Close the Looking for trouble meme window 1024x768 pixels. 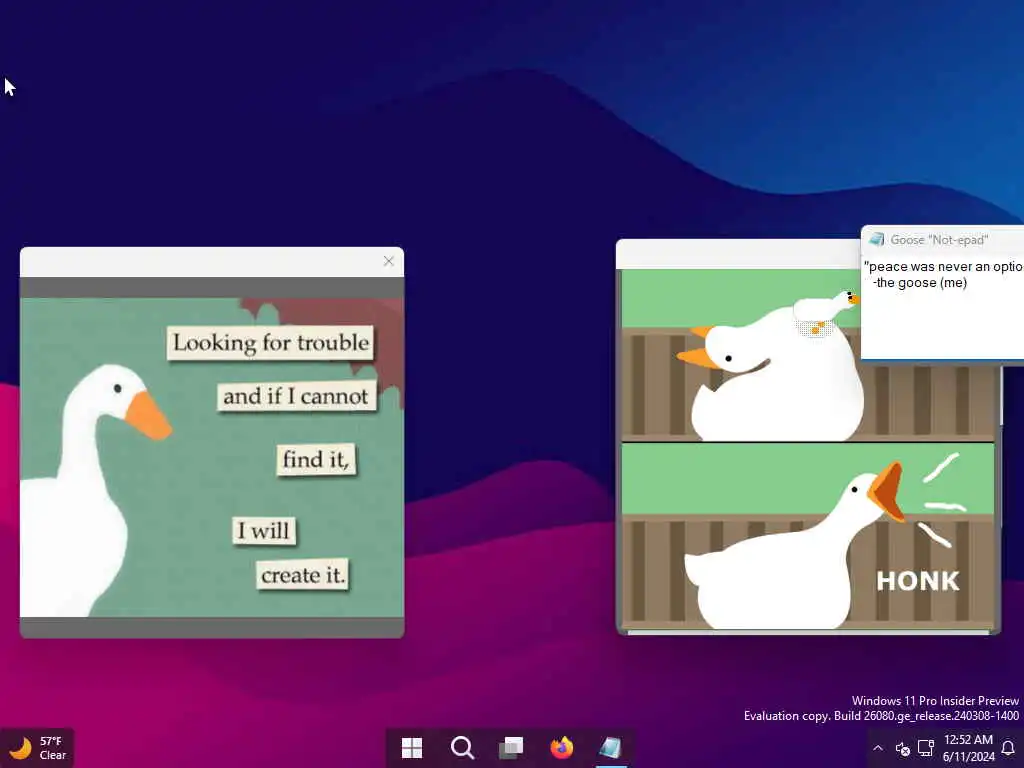[x=389, y=261]
